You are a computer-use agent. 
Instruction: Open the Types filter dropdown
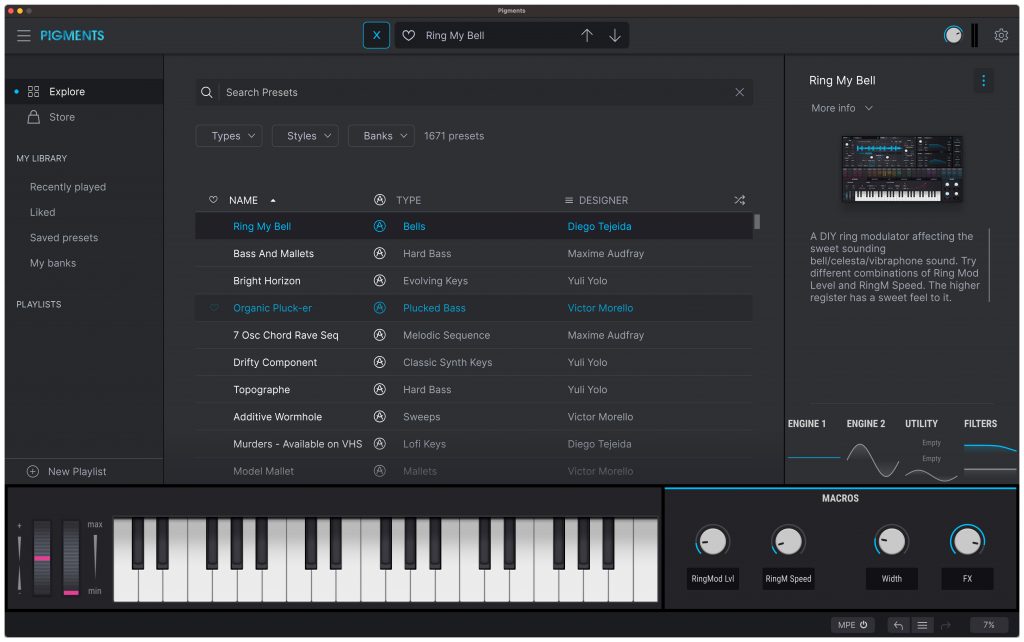[x=228, y=135]
